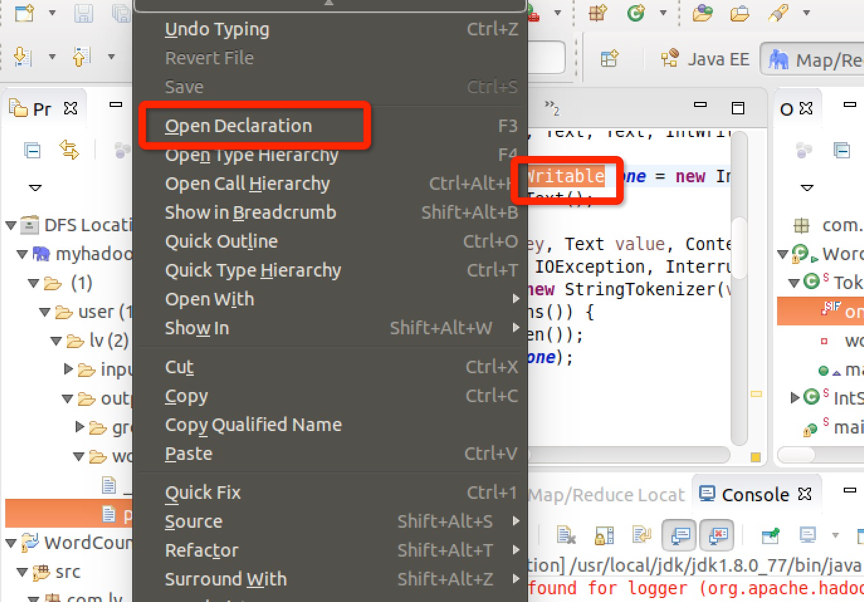864x602 pixels.
Task: Collapse the myhadoop location node
Action: pyautogui.click(x=22, y=254)
